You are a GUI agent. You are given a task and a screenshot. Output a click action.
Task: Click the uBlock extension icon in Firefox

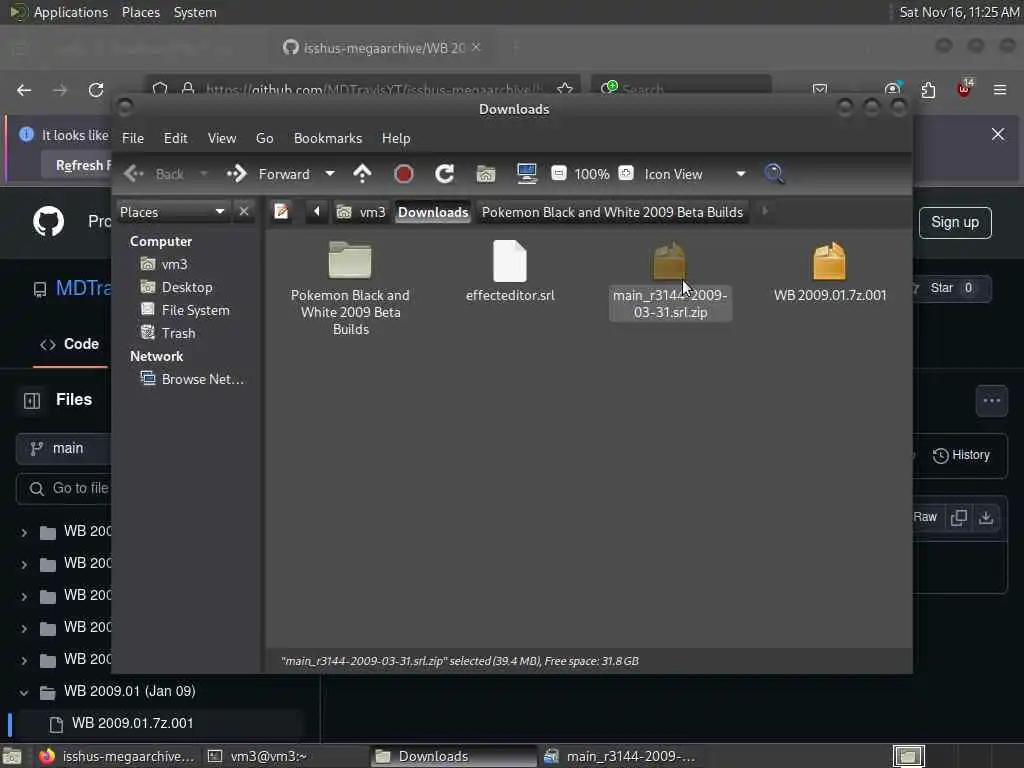pos(964,89)
